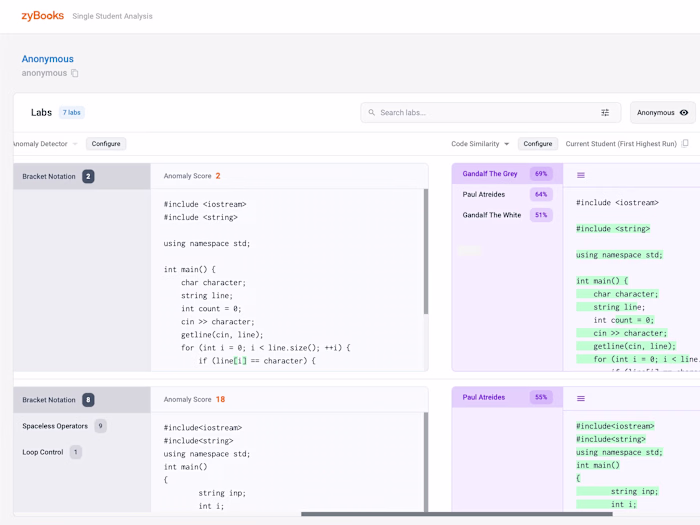Copy Current Student First Highest Run code
Image resolution: width=700 pixels, height=525 pixels.
(x=685, y=143)
